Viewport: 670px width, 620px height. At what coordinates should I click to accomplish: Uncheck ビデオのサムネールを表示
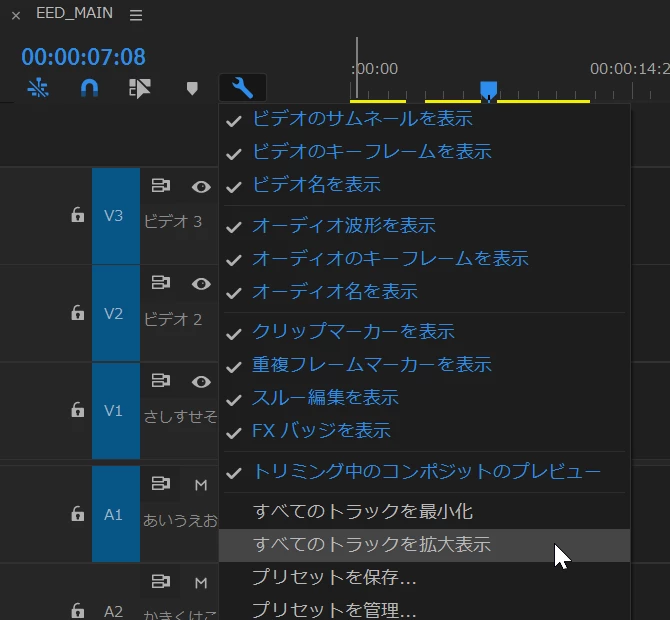tap(424, 119)
